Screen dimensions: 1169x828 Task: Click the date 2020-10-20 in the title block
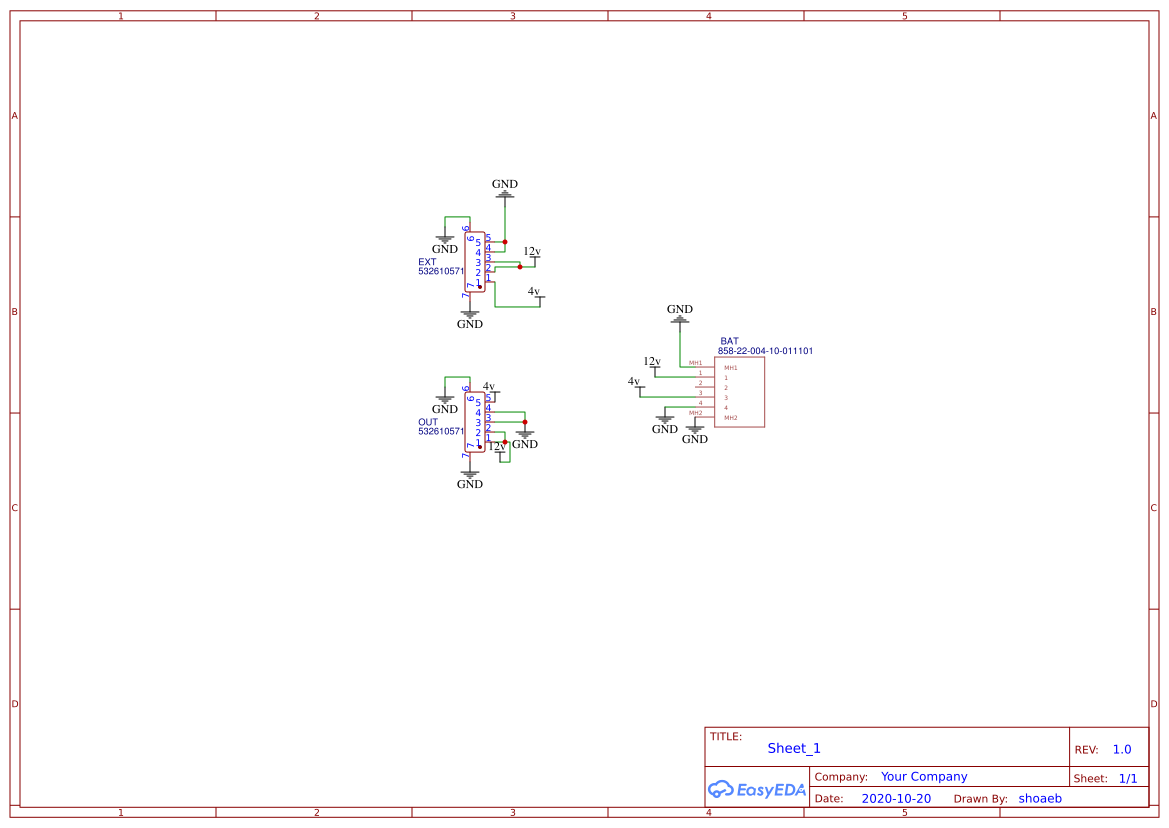click(896, 798)
